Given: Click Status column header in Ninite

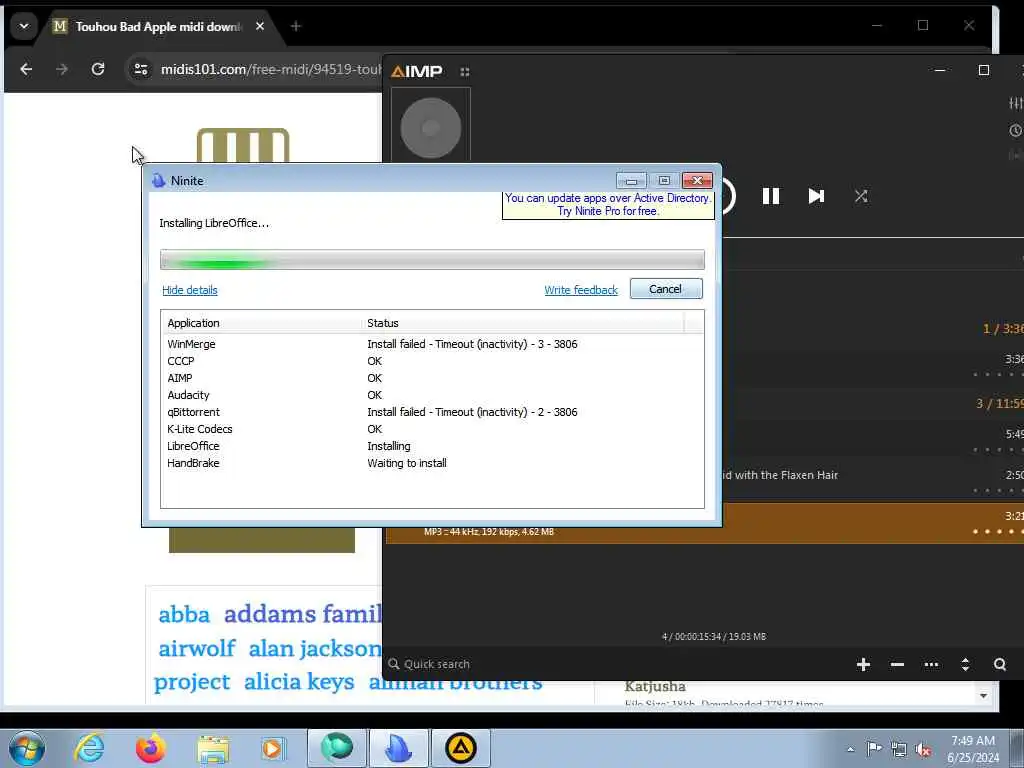Looking at the screenshot, I should click(x=522, y=323).
